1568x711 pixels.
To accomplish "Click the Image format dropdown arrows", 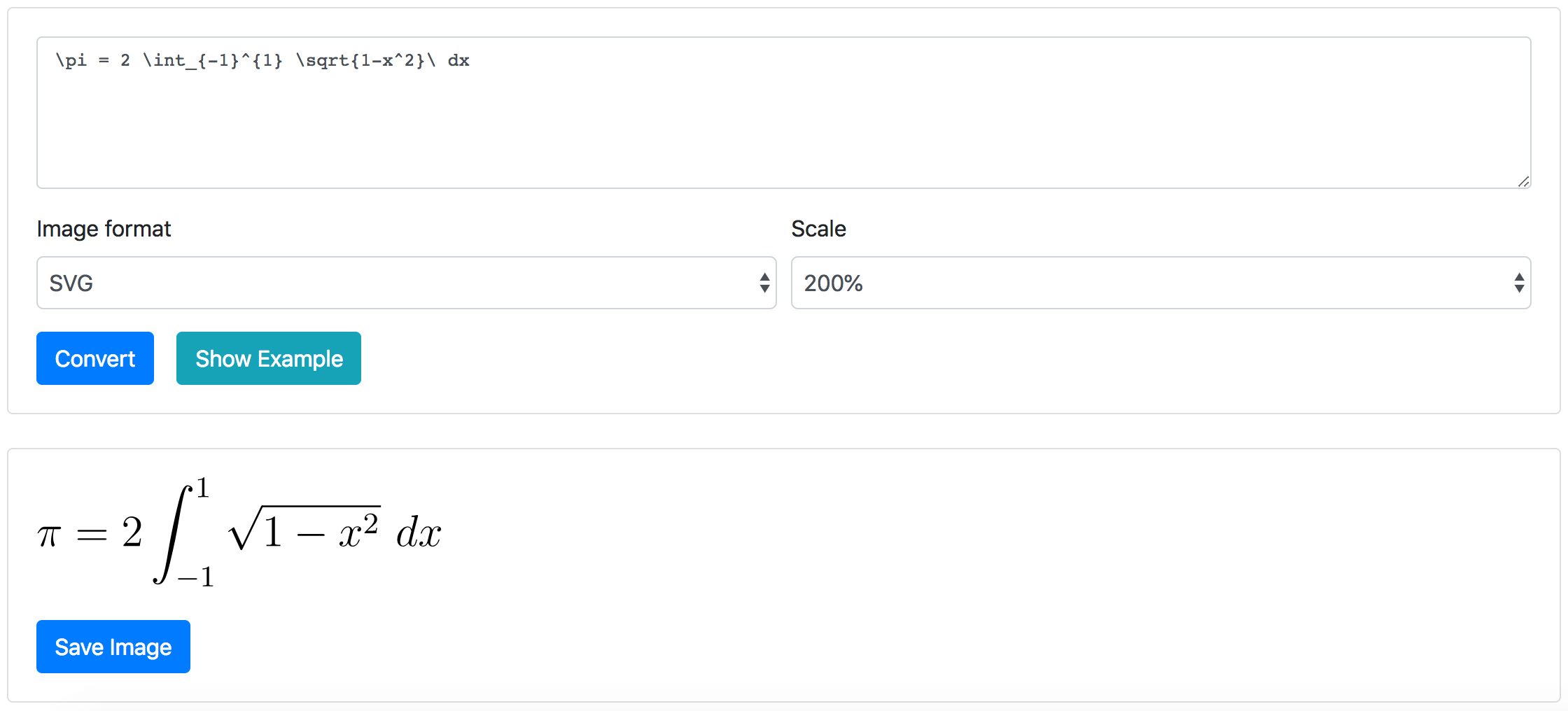I will click(x=764, y=283).
